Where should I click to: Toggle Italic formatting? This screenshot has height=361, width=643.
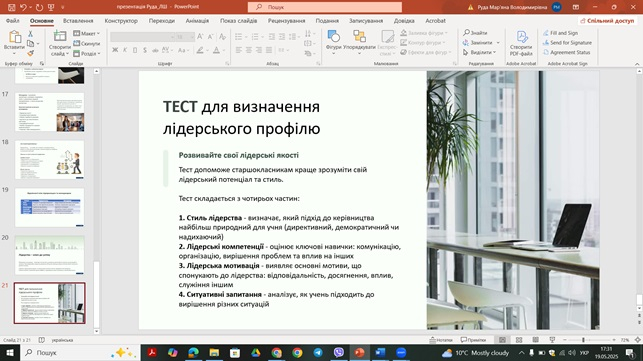click(x=125, y=50)
